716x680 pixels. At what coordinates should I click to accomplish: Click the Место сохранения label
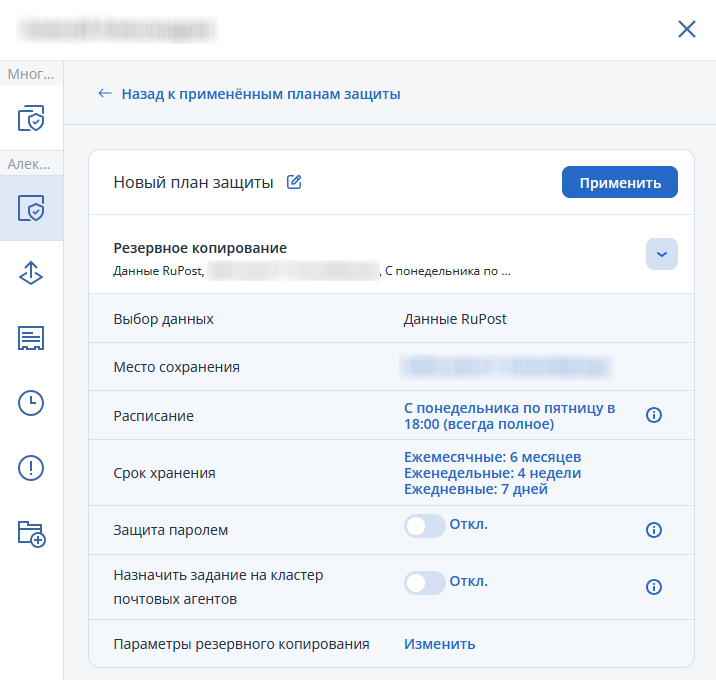click(177, 367)
